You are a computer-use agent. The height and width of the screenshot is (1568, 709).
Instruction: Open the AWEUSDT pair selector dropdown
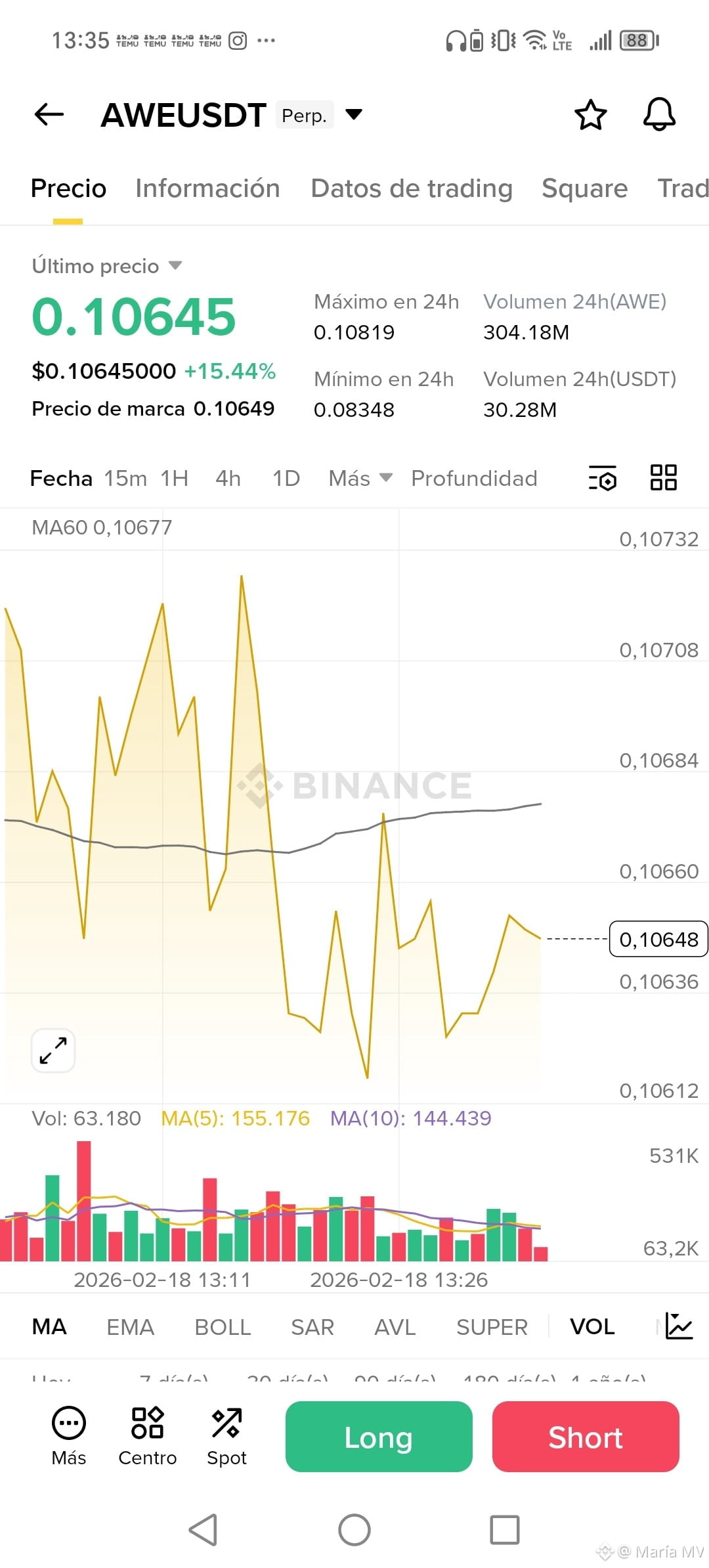tap(354, 115)
